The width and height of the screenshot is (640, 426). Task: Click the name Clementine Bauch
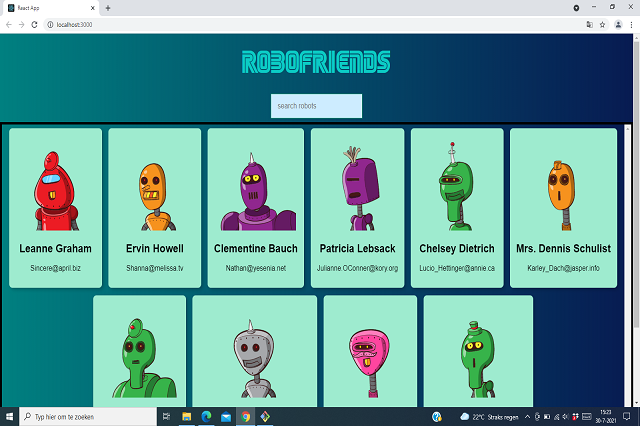256,248
